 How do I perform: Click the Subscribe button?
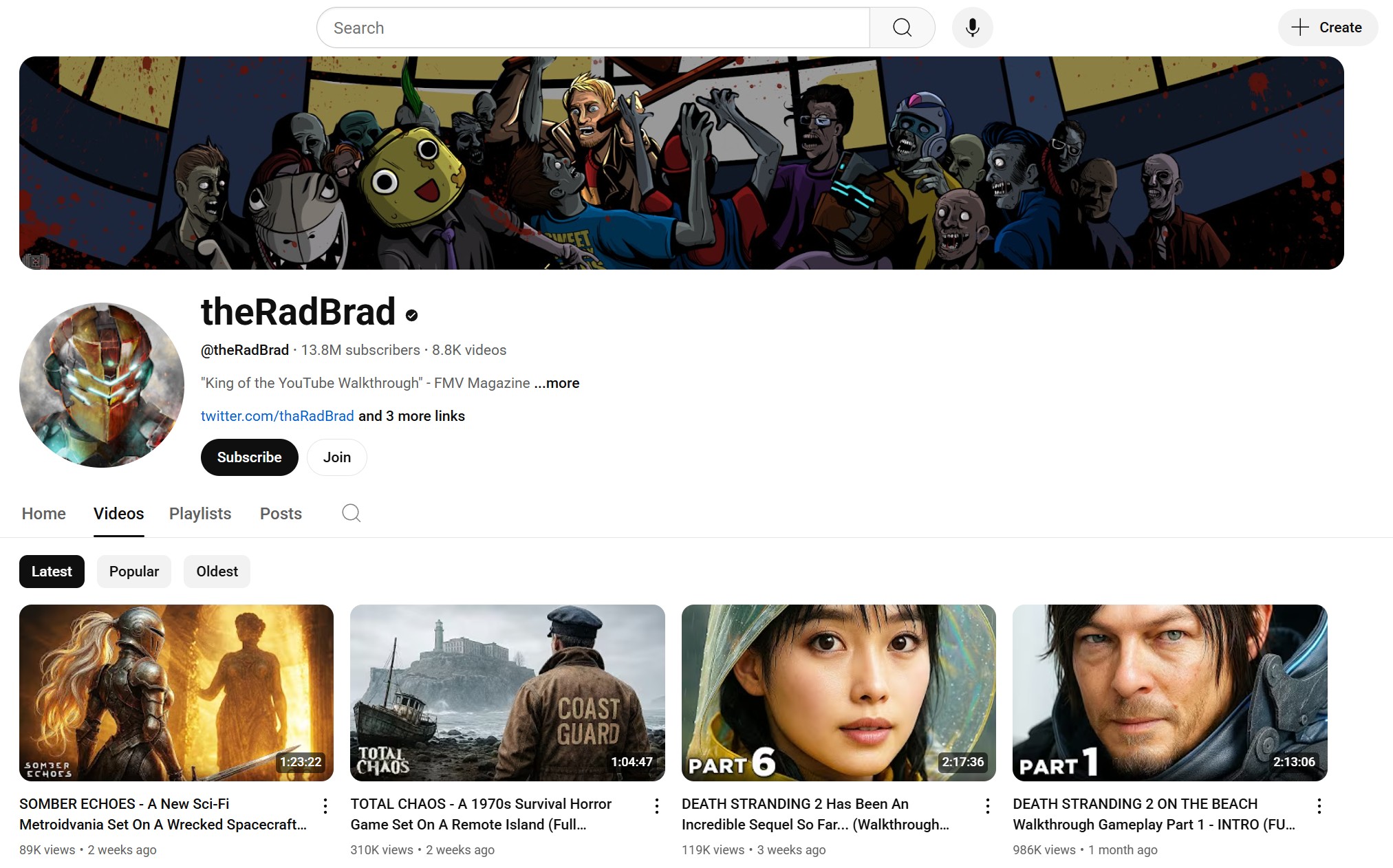[249, 457]
